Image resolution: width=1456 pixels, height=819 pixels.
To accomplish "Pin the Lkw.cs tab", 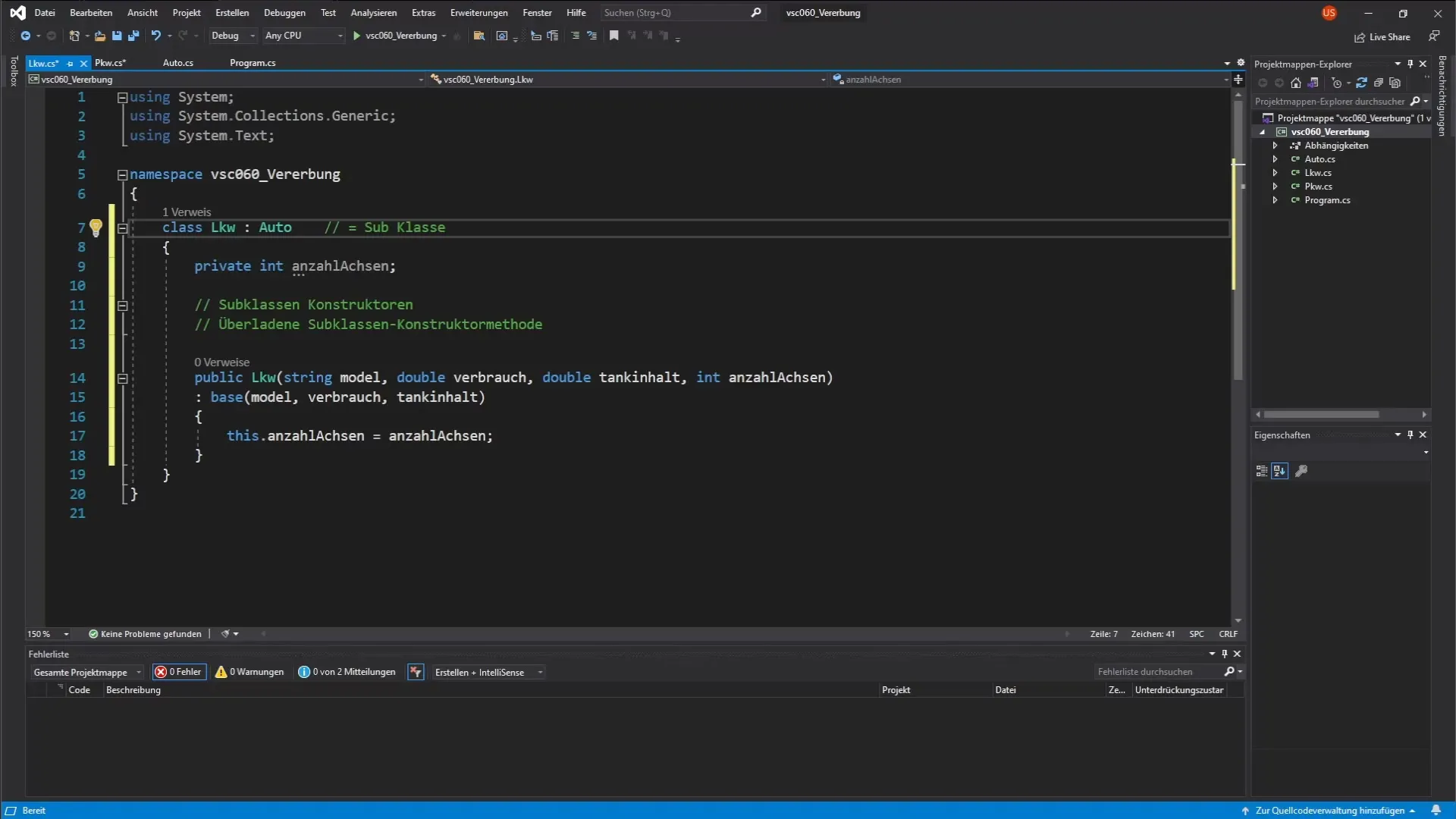I will pyautogui.click(x=70, y=64).
